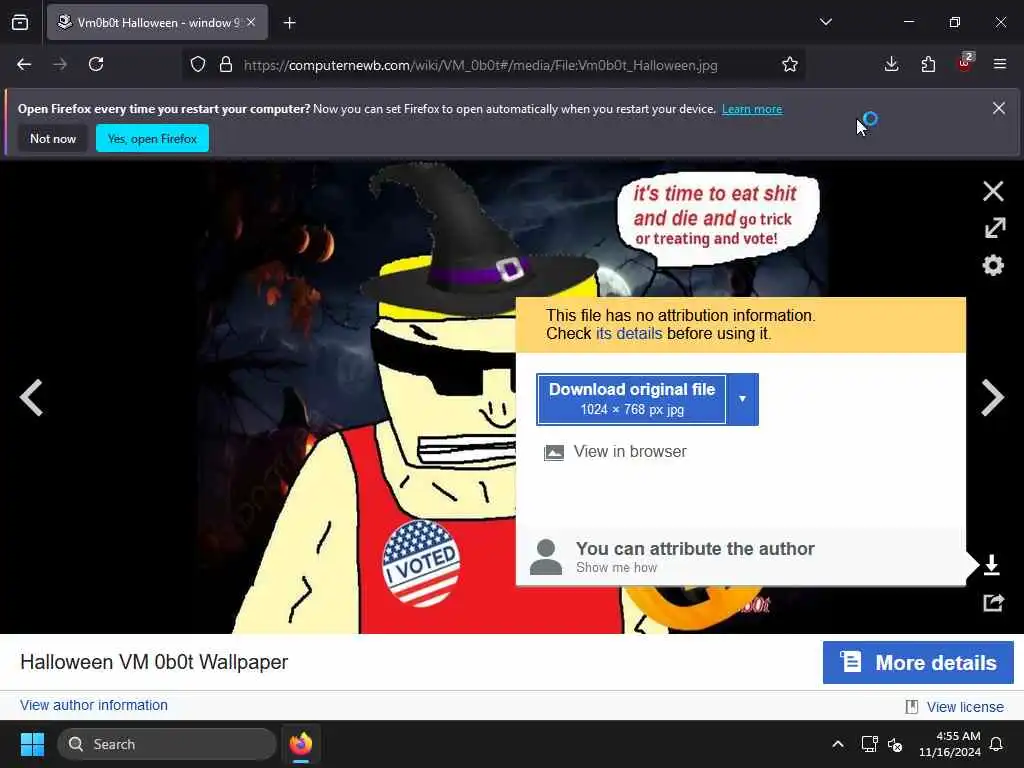
Task: Show the previous image with left arrow
Action: (x=31, y=397)
